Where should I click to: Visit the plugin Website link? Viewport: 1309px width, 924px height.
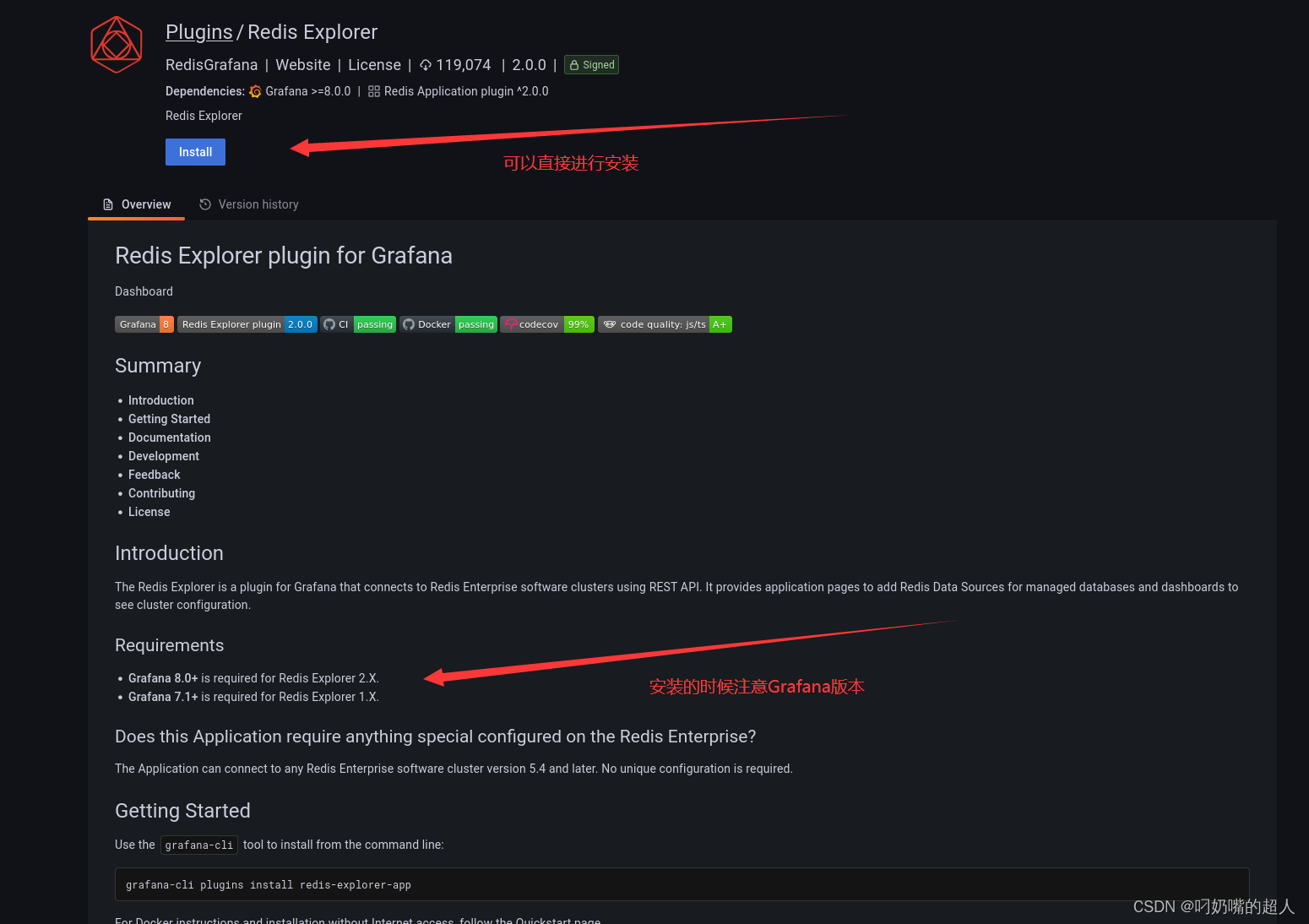tap(303, 64)
